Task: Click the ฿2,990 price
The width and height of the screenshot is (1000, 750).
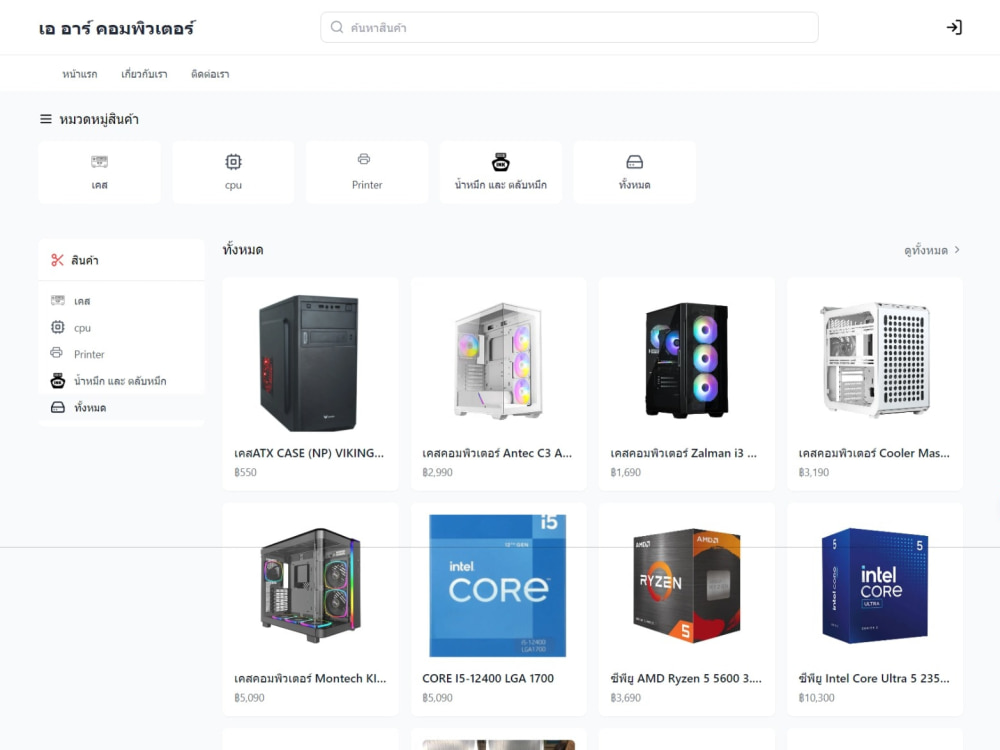Action: (438, 473)
